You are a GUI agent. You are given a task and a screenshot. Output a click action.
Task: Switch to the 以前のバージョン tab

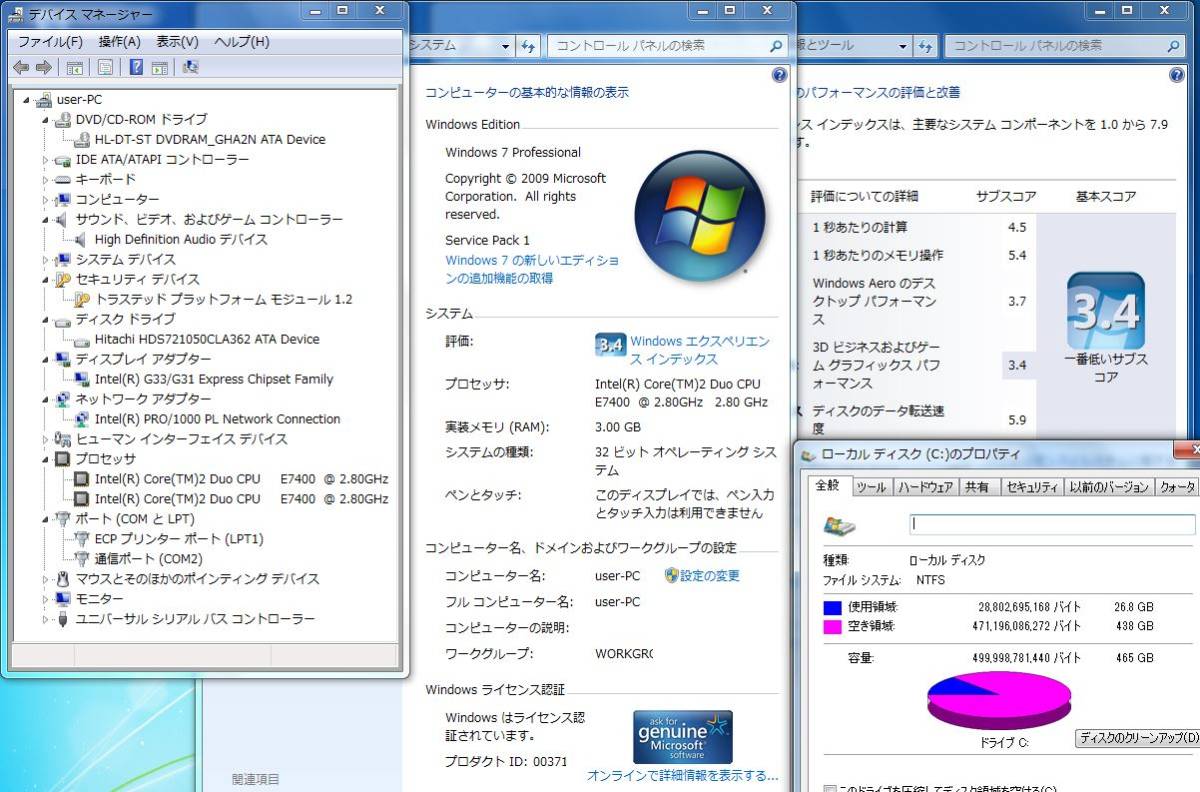[x=1109, y=487]
